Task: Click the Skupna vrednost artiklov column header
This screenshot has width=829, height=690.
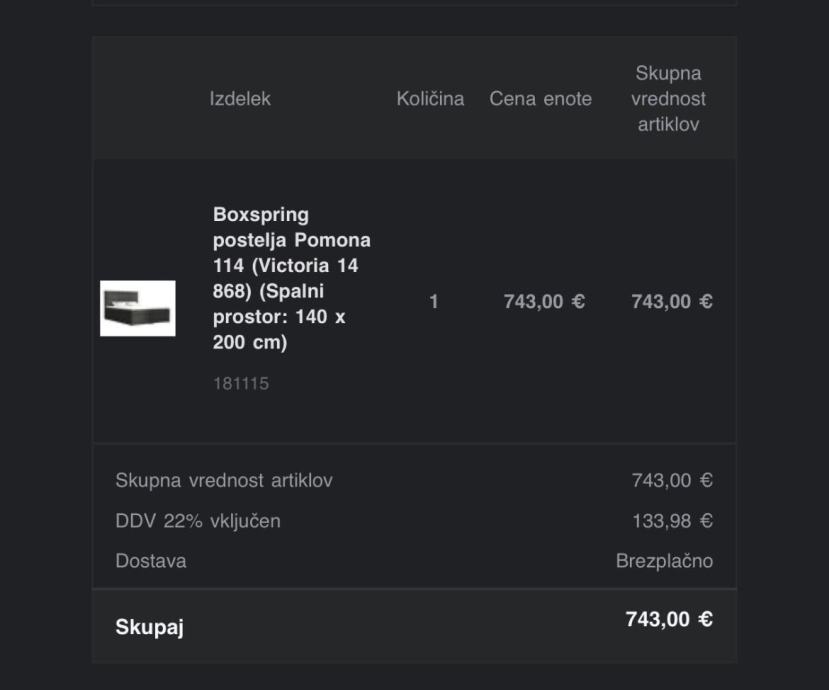Action: (x=668, y=99)
